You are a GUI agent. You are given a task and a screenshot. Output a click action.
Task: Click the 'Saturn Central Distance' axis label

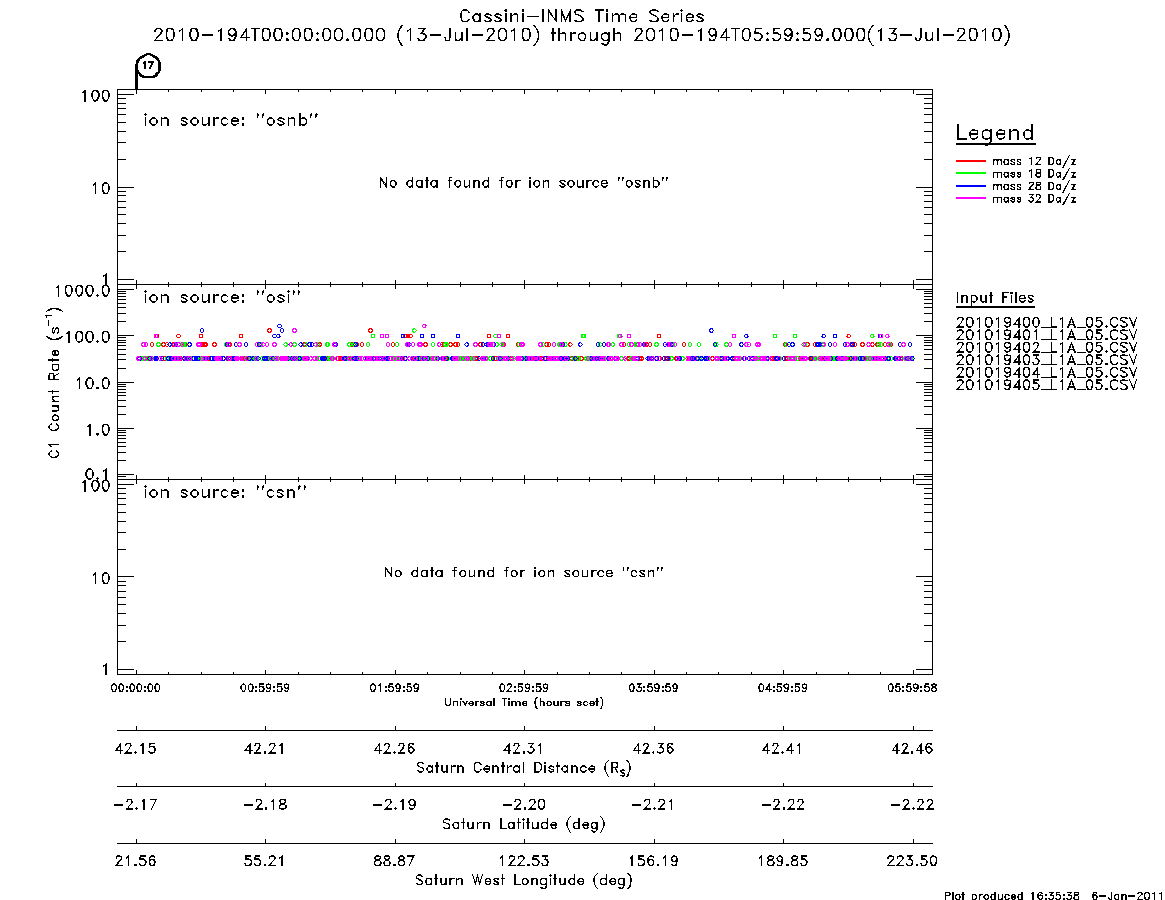tap(524, 768)
